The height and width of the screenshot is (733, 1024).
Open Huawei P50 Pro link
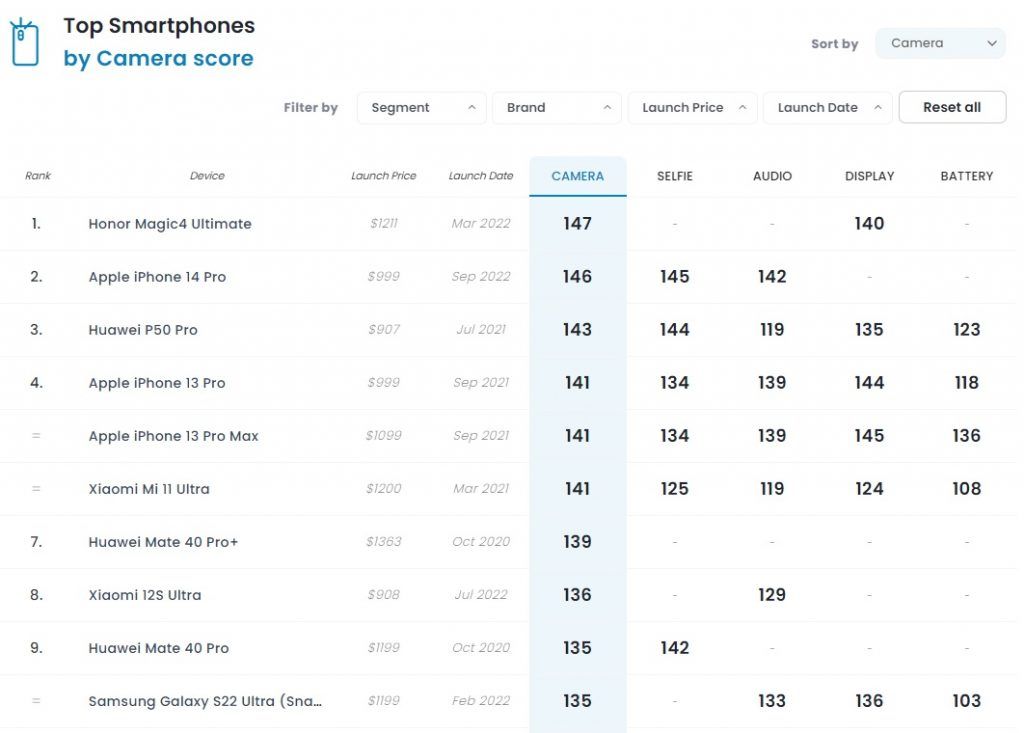143,330
